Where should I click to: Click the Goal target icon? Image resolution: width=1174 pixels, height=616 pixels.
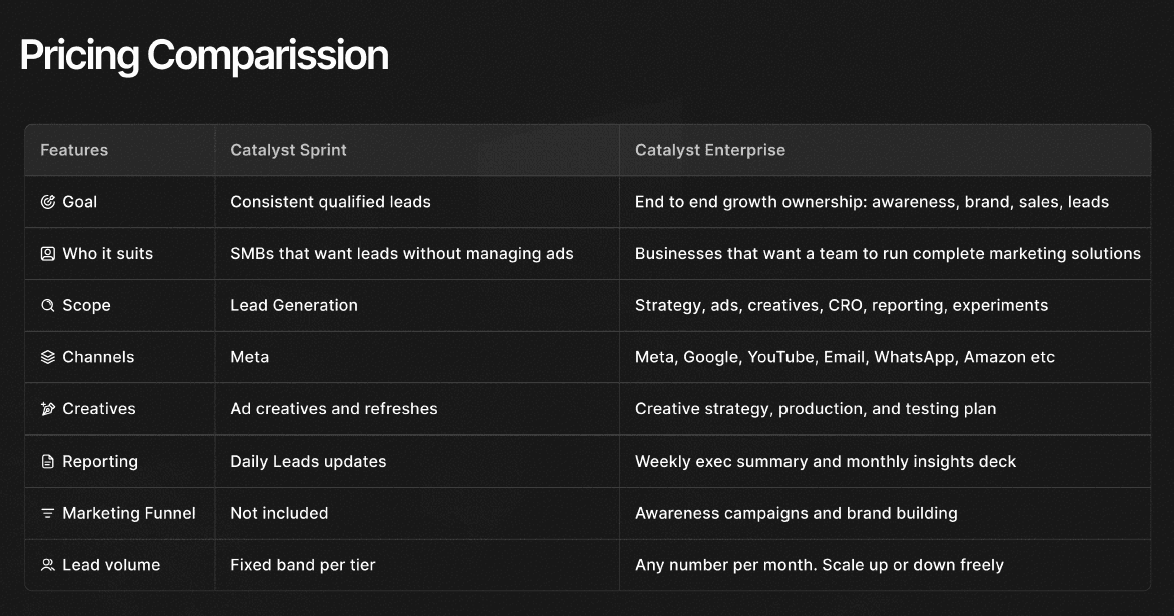click(x=47, y=202)
